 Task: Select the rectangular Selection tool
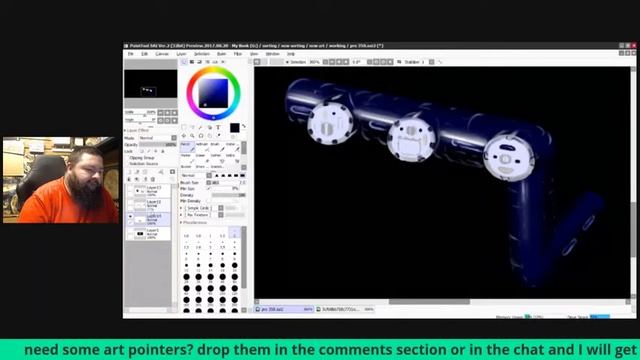[x=184, y=127]
